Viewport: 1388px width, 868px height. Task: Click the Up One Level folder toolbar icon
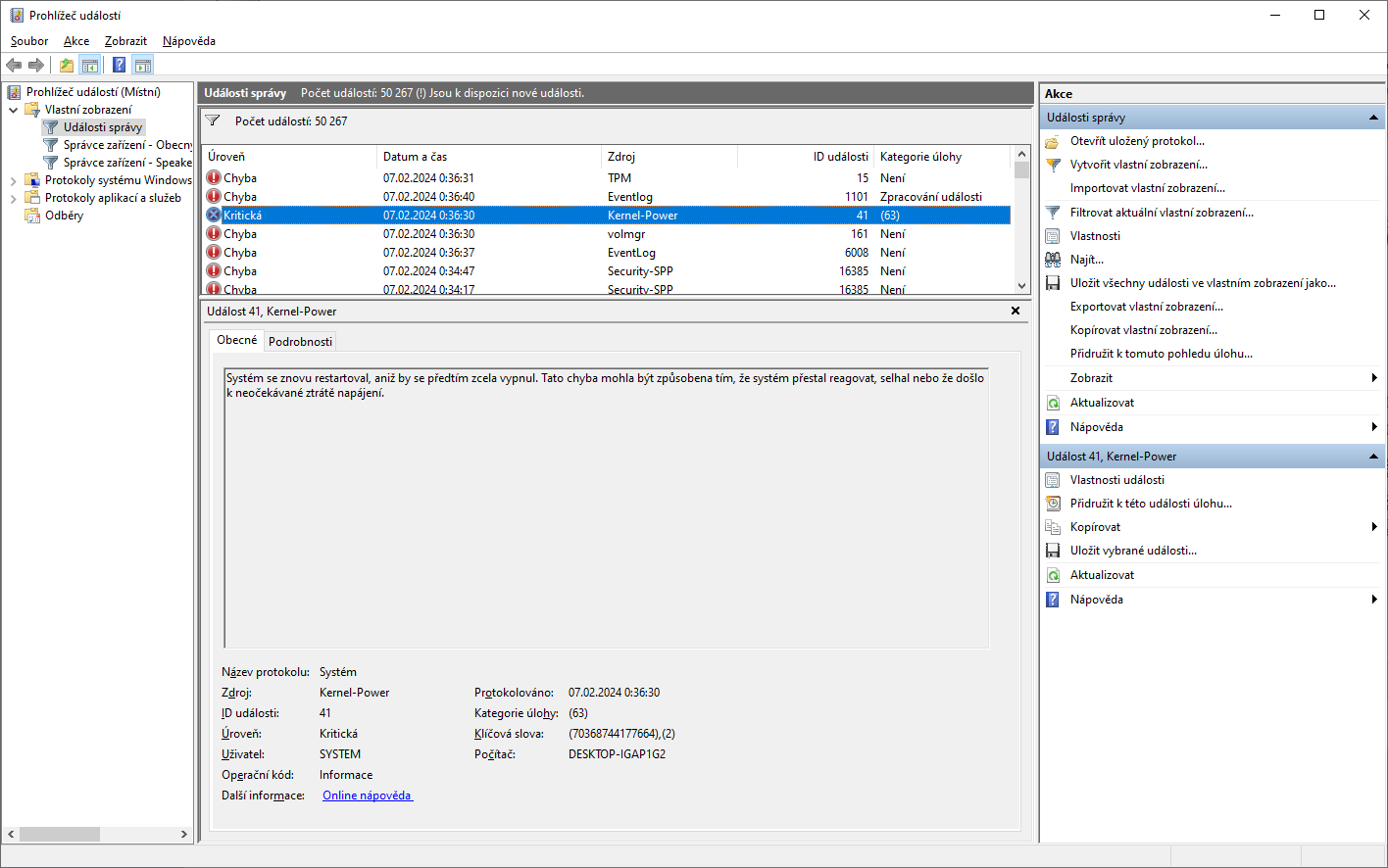[66, 66]
